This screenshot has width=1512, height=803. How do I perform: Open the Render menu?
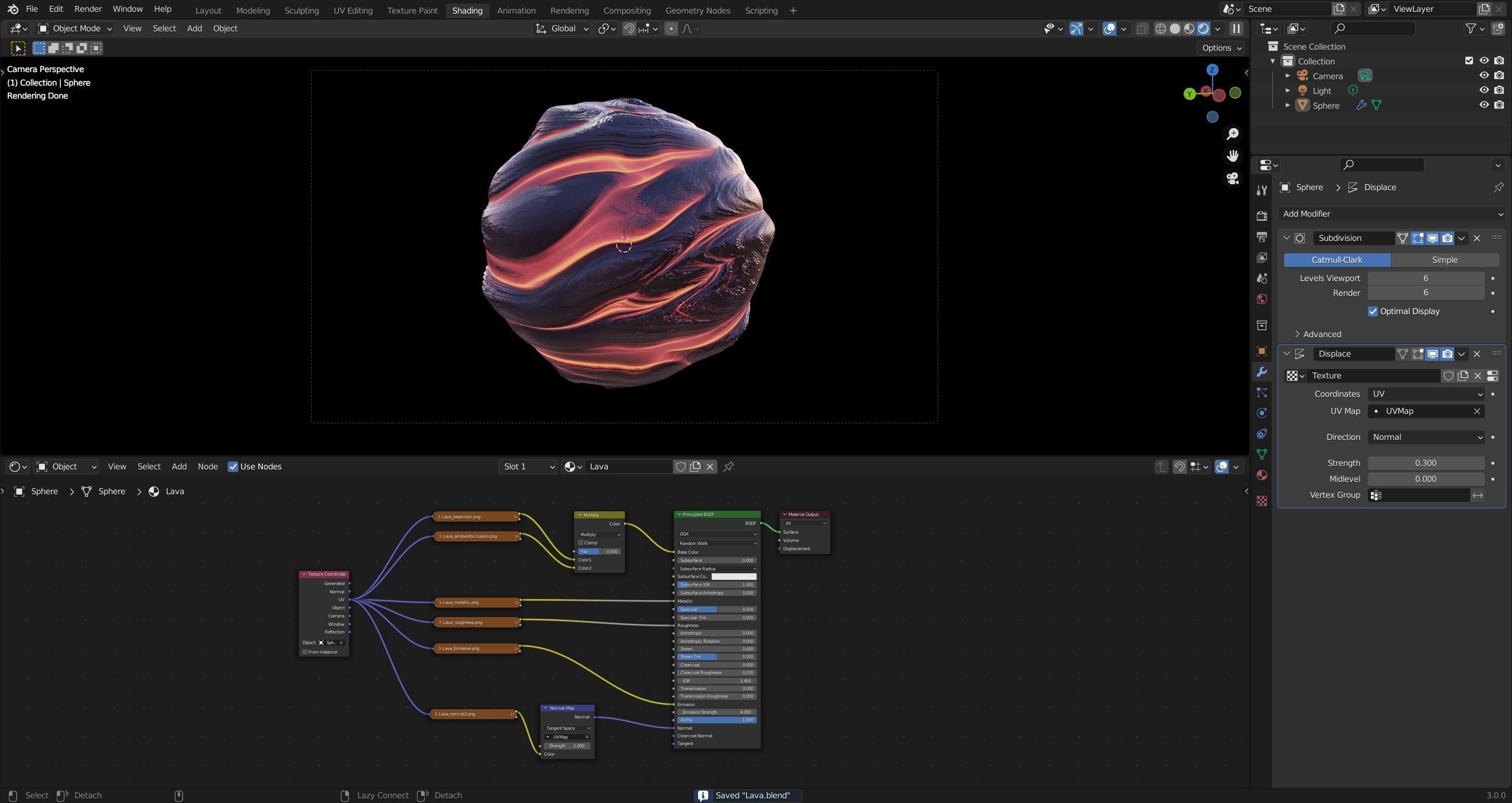[87, 9]
